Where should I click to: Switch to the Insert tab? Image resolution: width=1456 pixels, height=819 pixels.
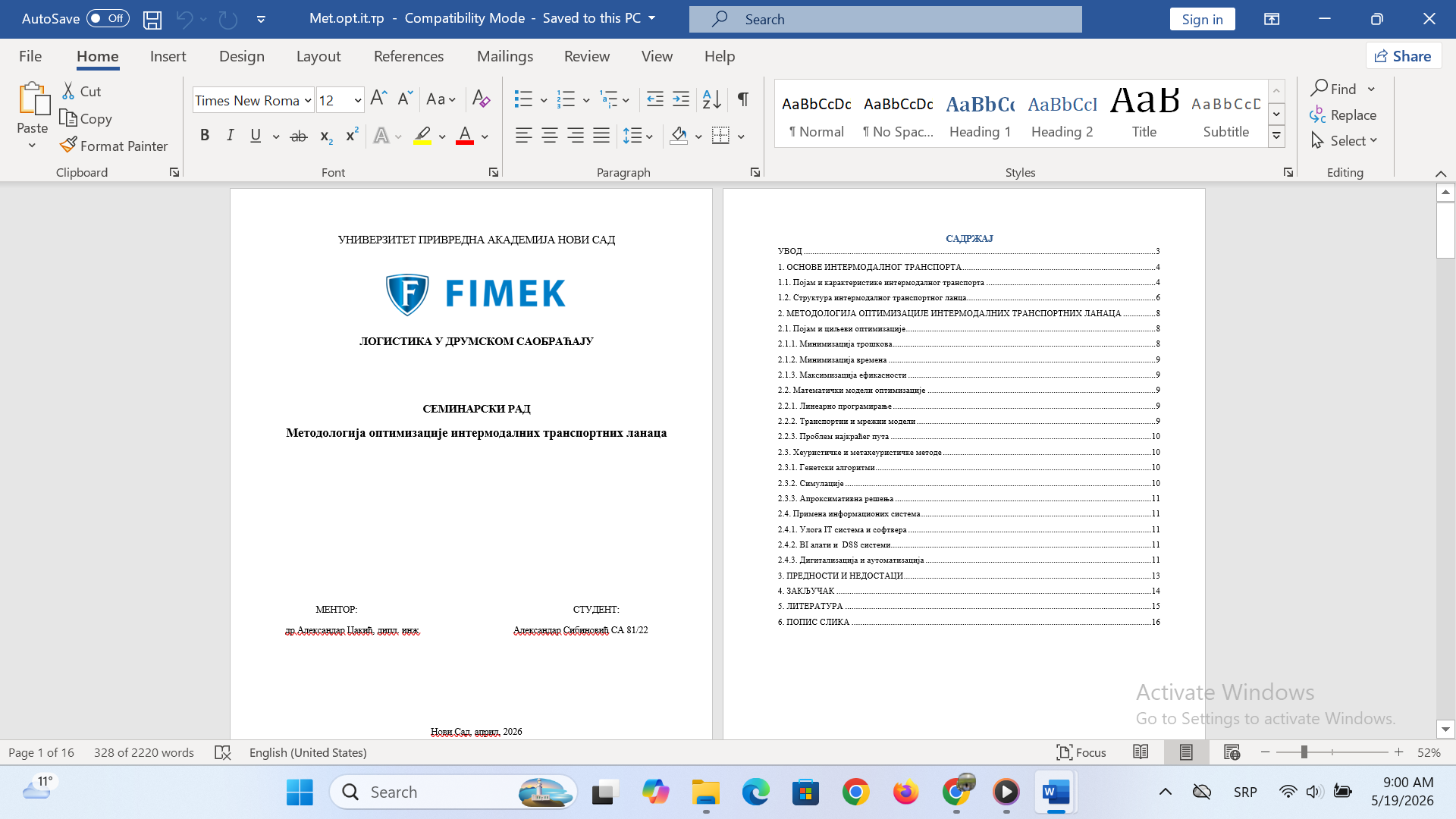click(168, 56)
